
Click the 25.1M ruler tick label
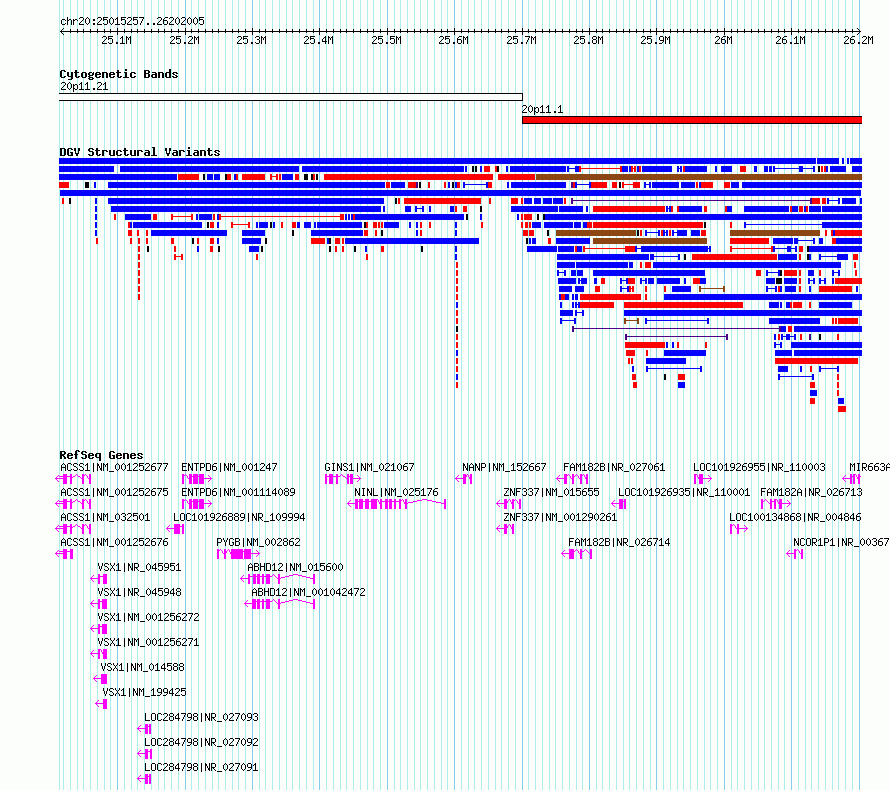pos(116,40)
